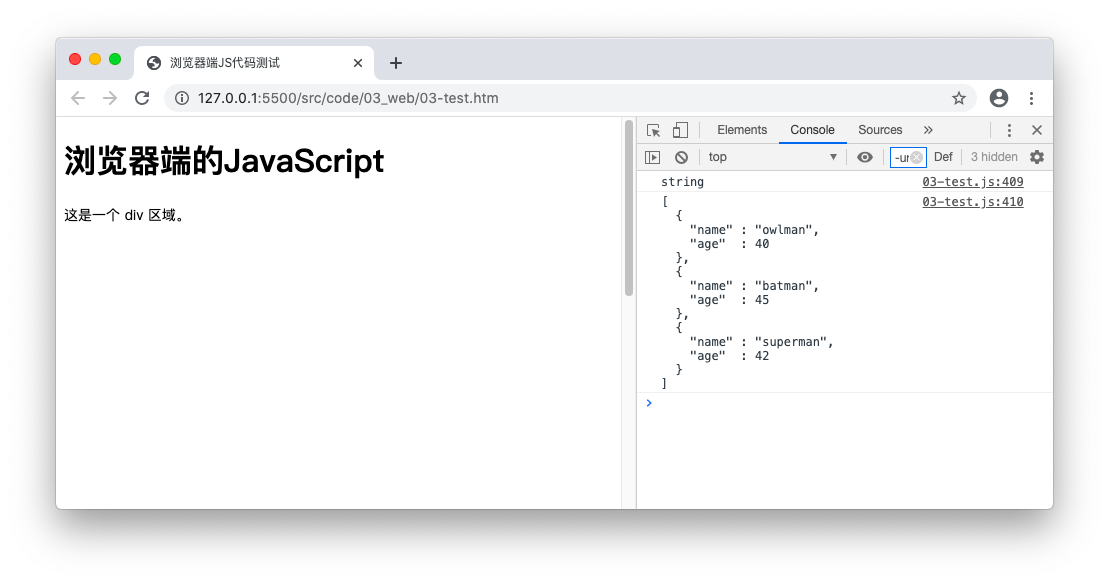Activate the inspect element picker

654,130
